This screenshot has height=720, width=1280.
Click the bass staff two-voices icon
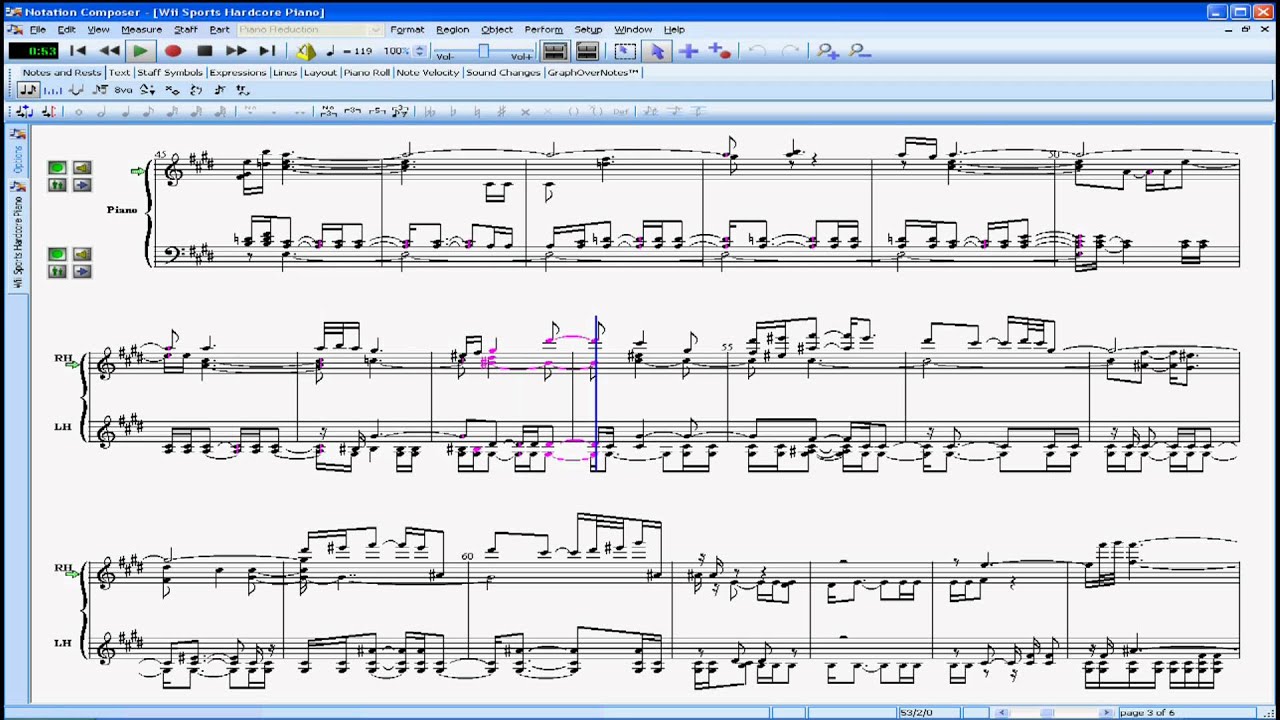tap(57, 271)
